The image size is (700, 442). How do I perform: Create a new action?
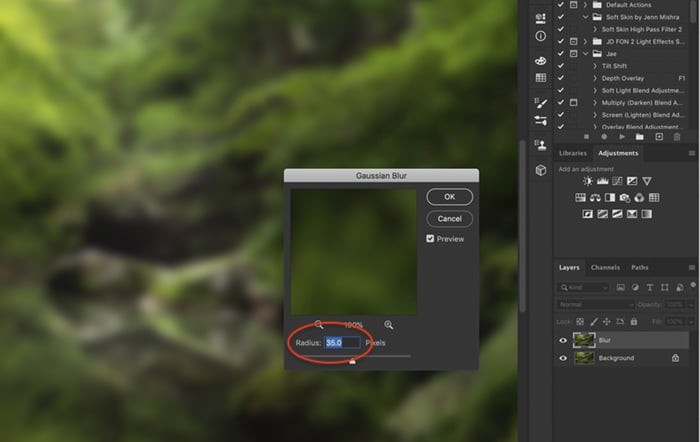pyautogui.click(x=659, y=137)
